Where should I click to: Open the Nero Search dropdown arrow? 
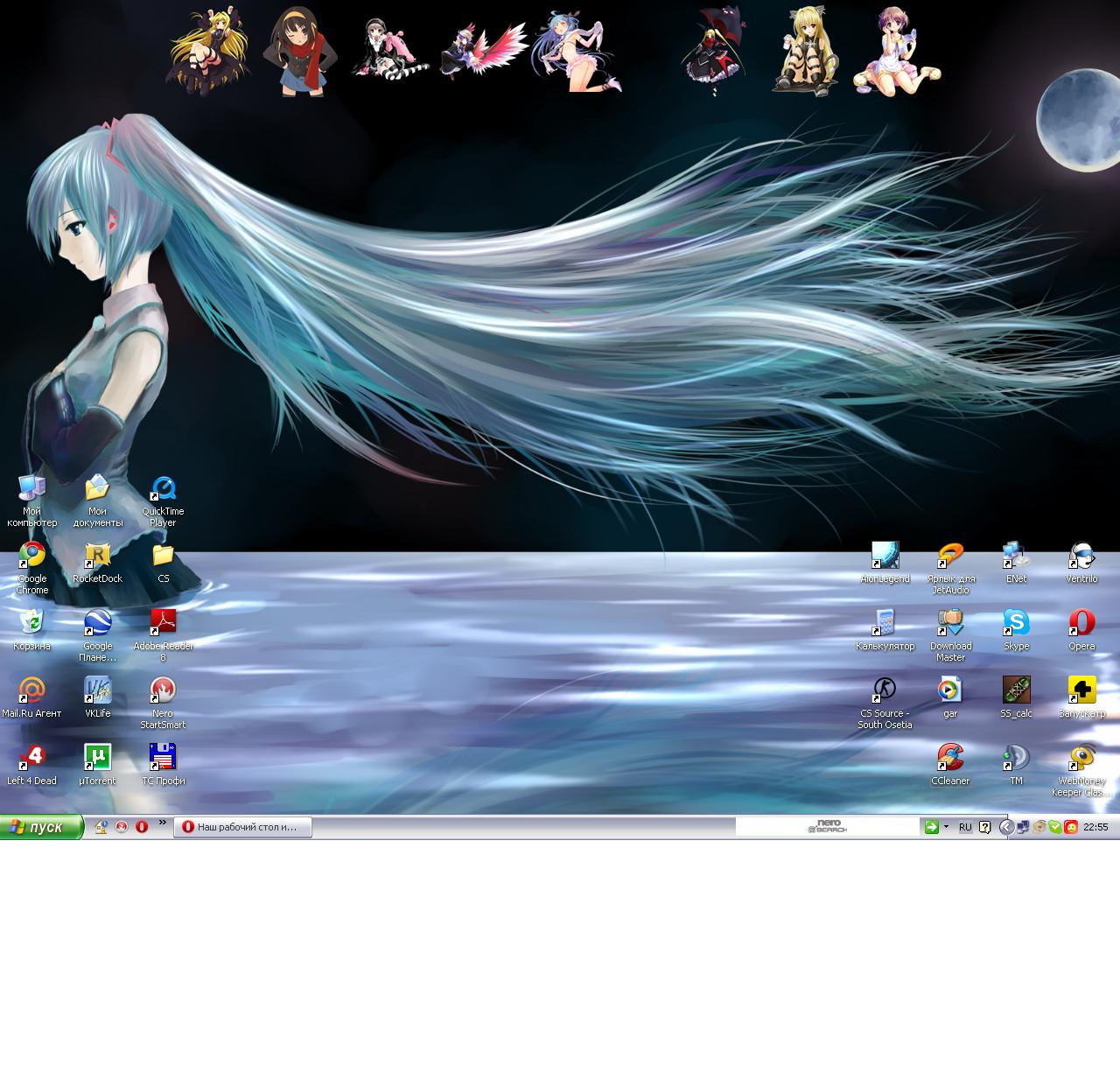[x=946, y=827]
